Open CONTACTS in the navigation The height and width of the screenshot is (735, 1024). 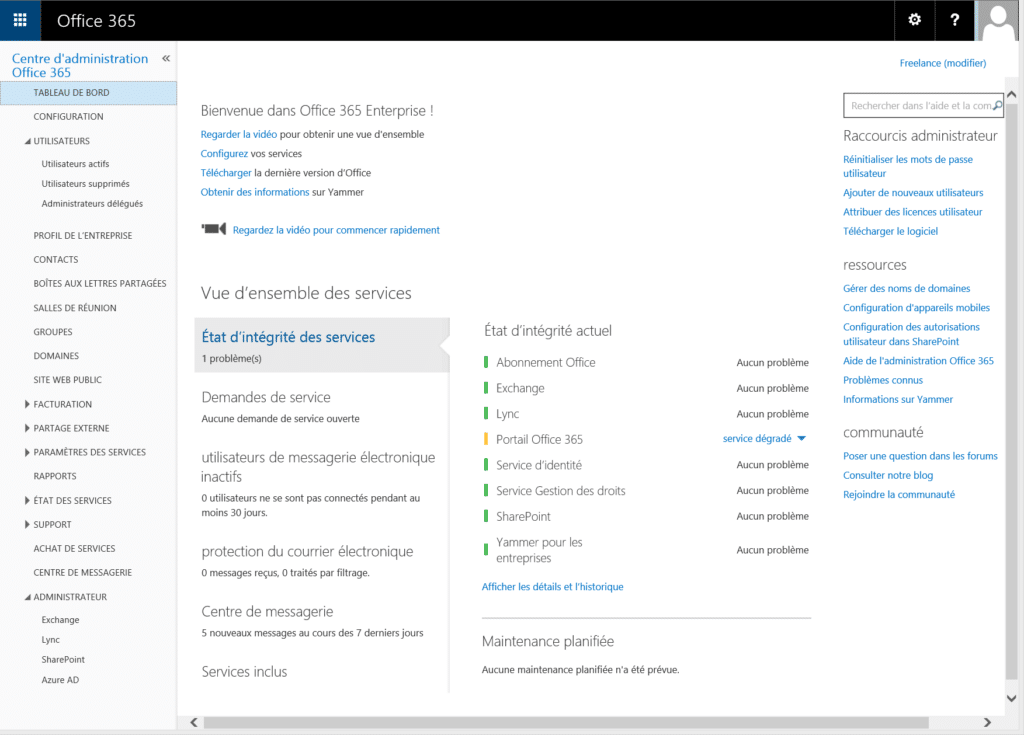56,260
